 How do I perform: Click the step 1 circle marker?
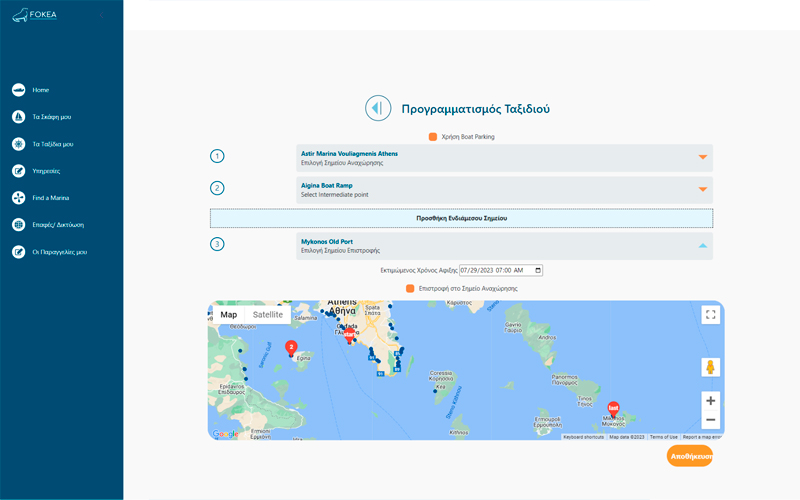[x=217, y=156]
